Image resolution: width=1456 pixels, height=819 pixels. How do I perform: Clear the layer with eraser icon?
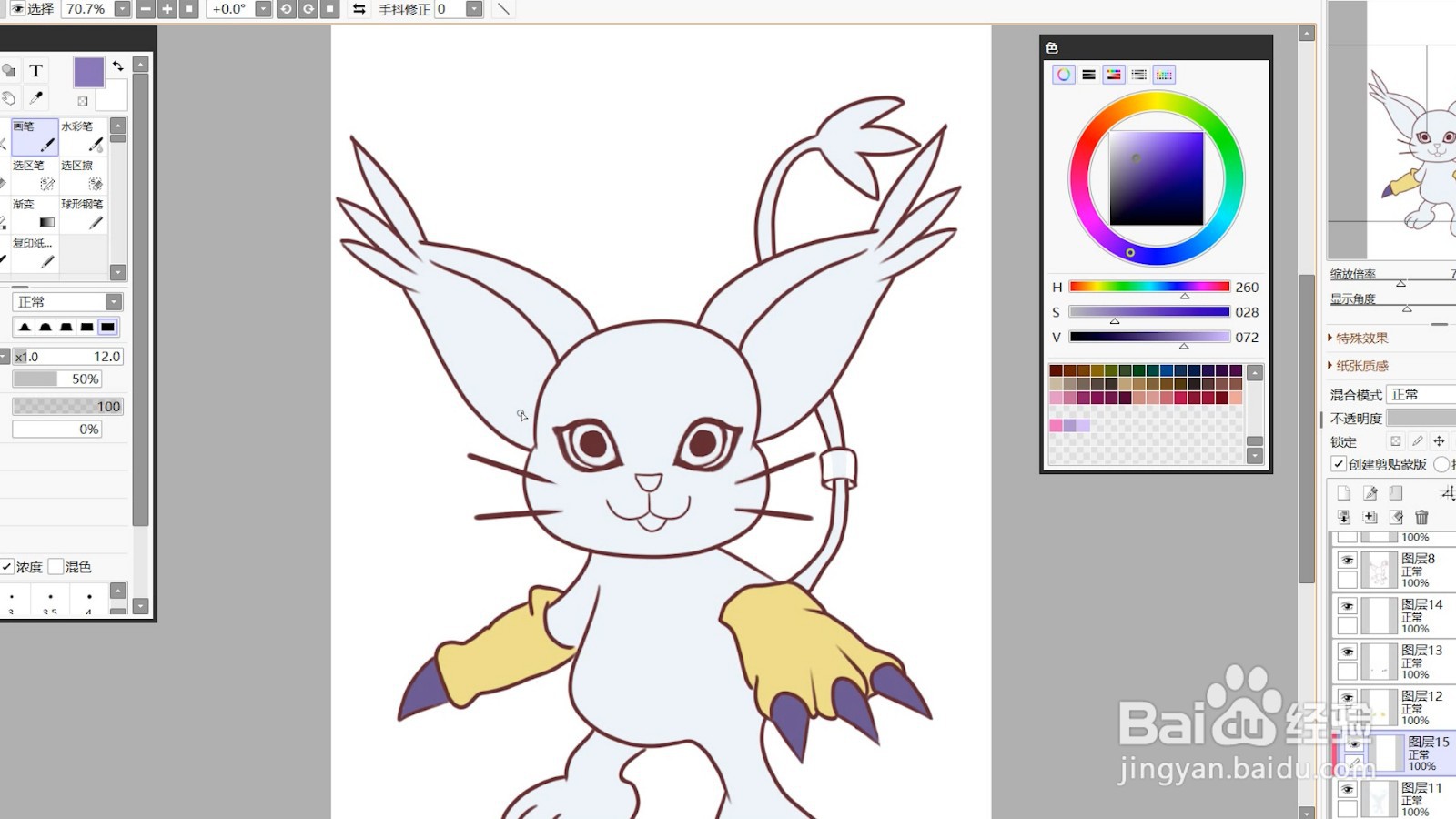click(x=1396, y=517)
